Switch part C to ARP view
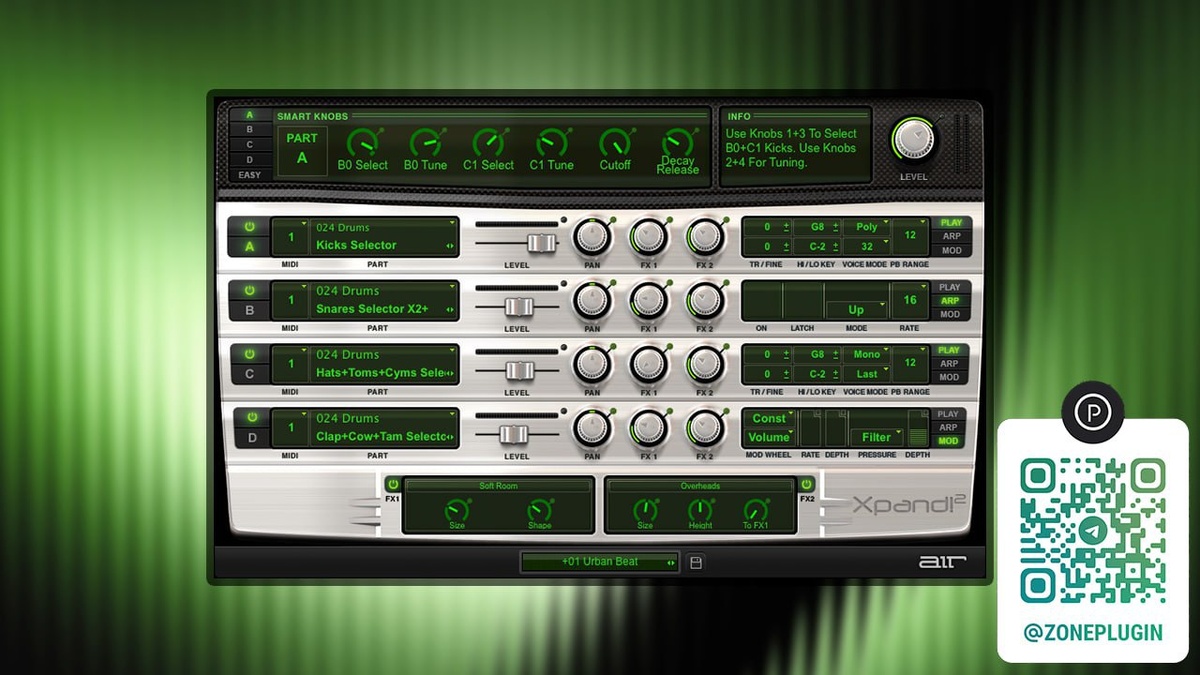 coord(949,364)
